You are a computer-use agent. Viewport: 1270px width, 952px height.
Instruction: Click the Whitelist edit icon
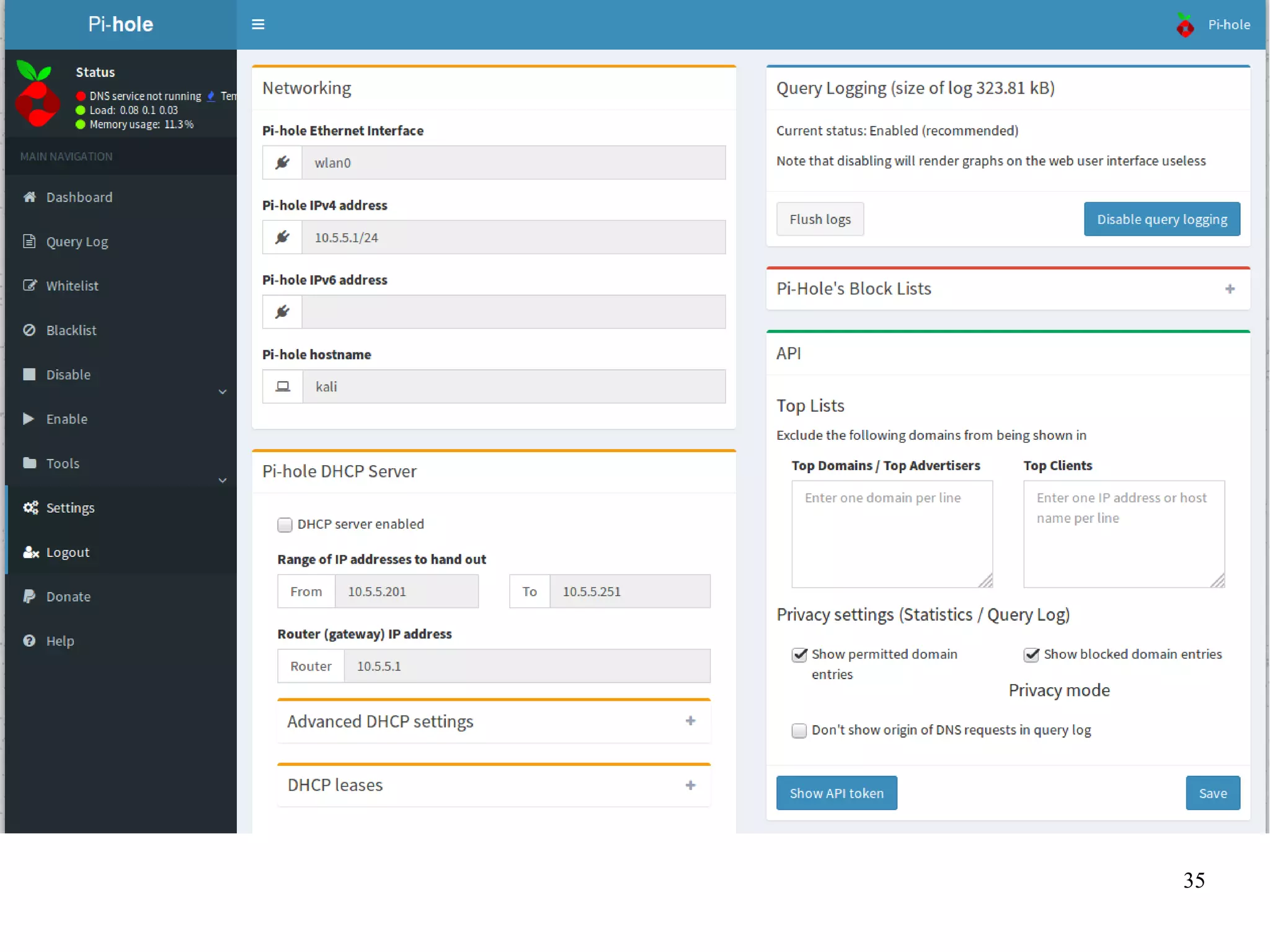coord(29,285)
